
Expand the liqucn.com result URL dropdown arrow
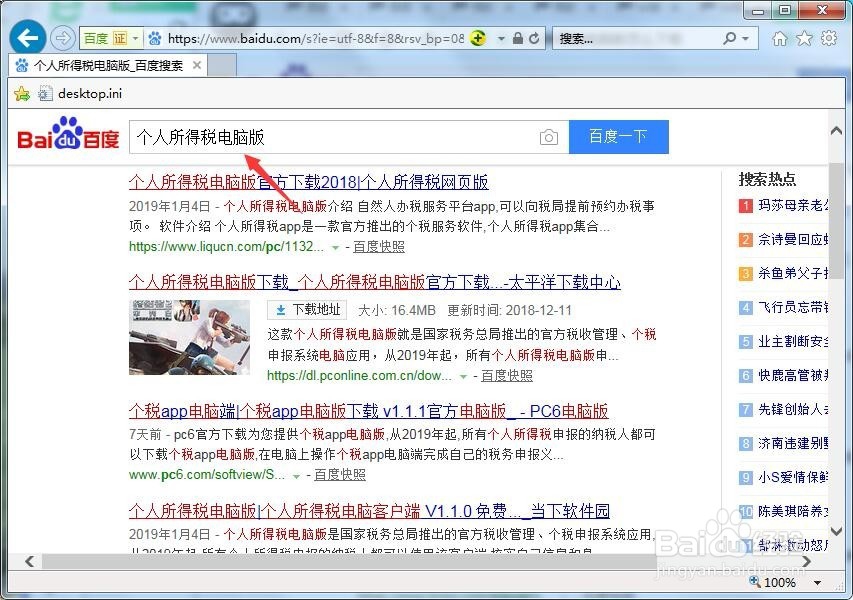336,248
